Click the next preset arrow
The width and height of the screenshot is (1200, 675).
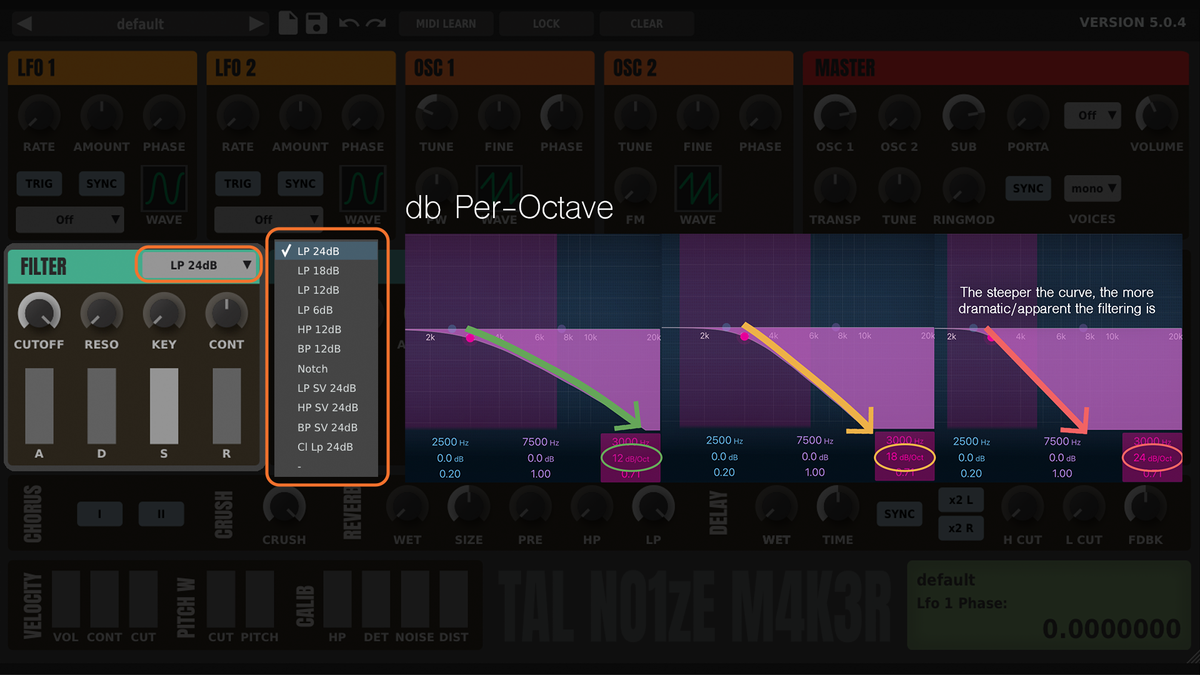click(253, 23)
